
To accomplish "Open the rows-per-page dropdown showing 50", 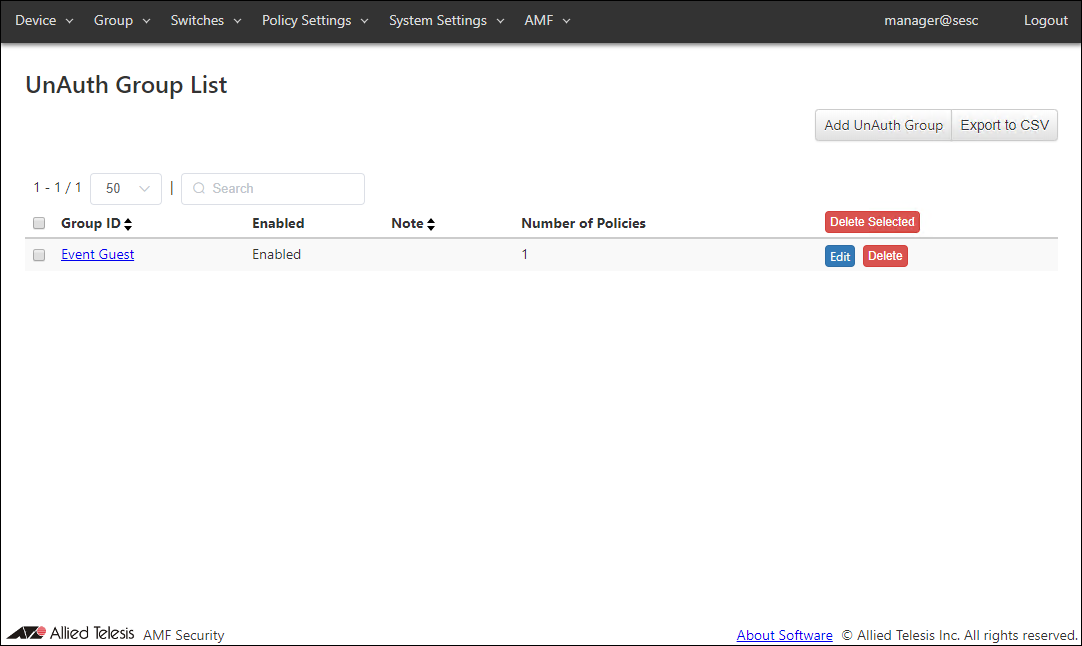I will pos(126,189).
